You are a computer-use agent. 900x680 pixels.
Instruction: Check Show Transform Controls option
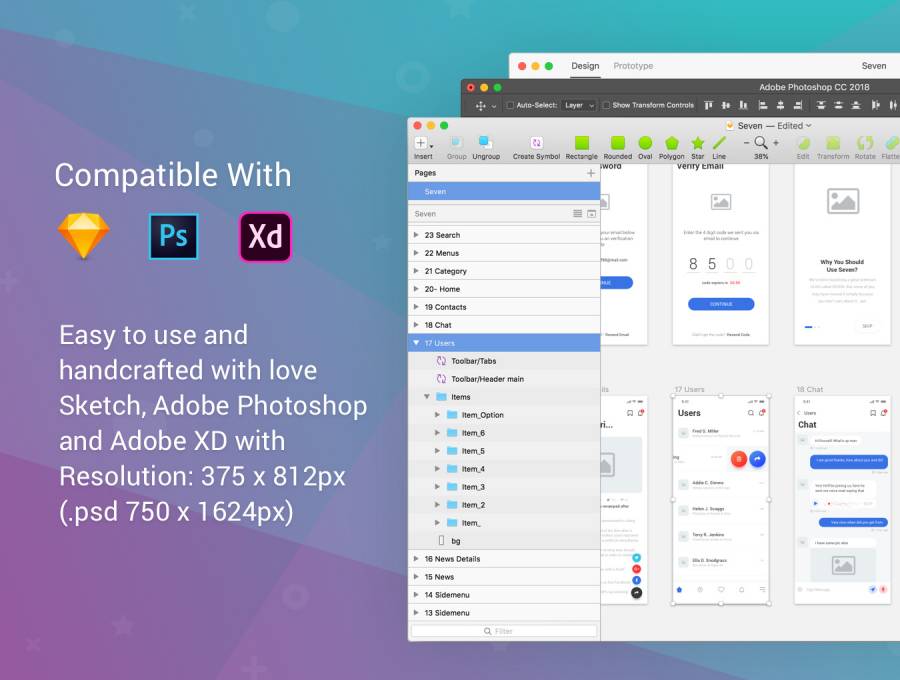(x=607, y=105)
